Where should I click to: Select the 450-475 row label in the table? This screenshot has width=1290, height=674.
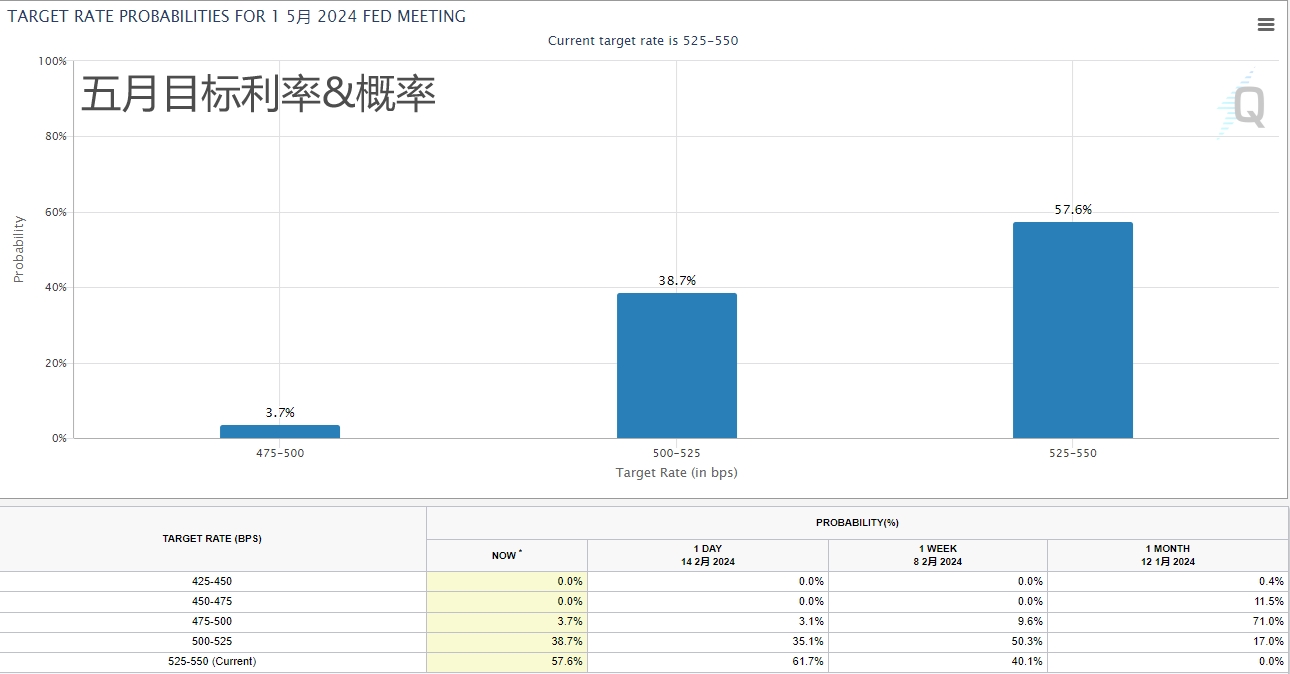(x=212, y=602)
